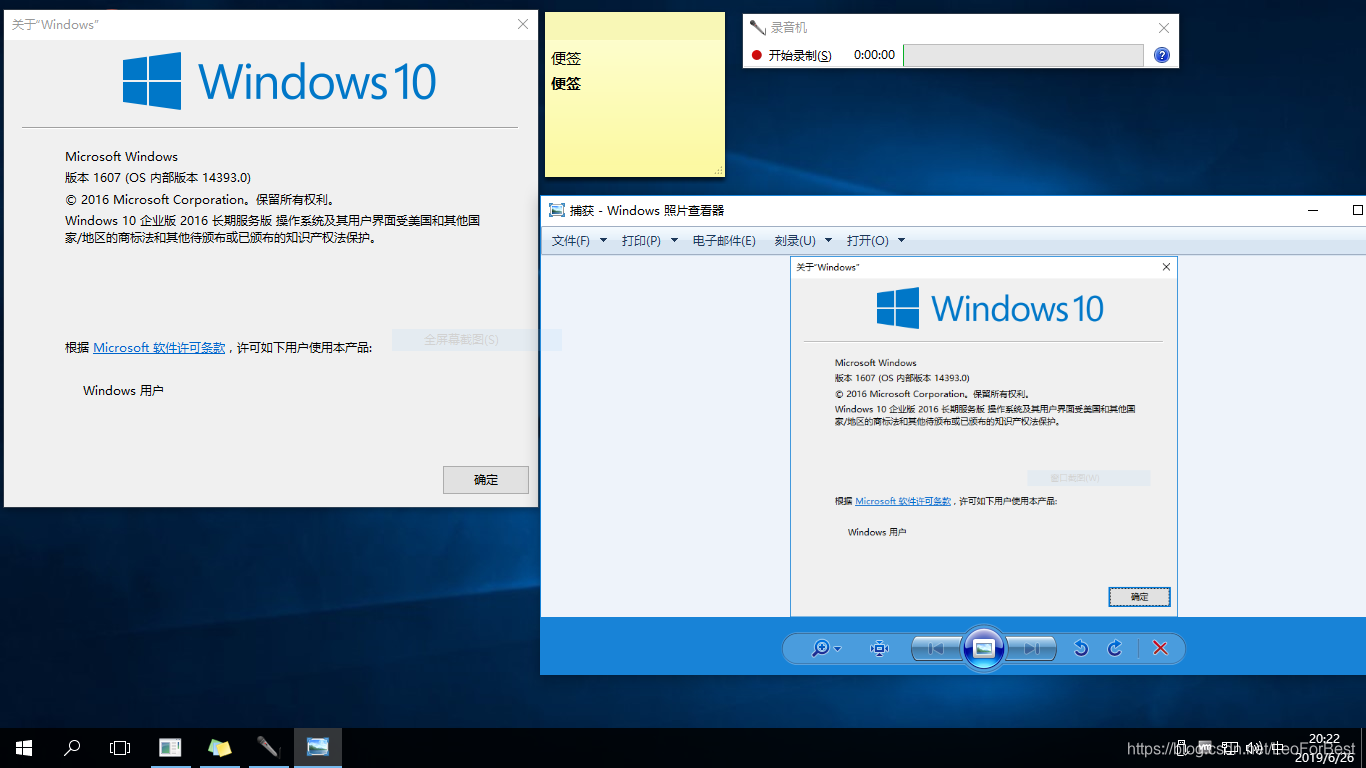1366x768 pixels.
Task: Rotate the photo clockwise
Action: pyautogui.click(x=1115, y=648)
